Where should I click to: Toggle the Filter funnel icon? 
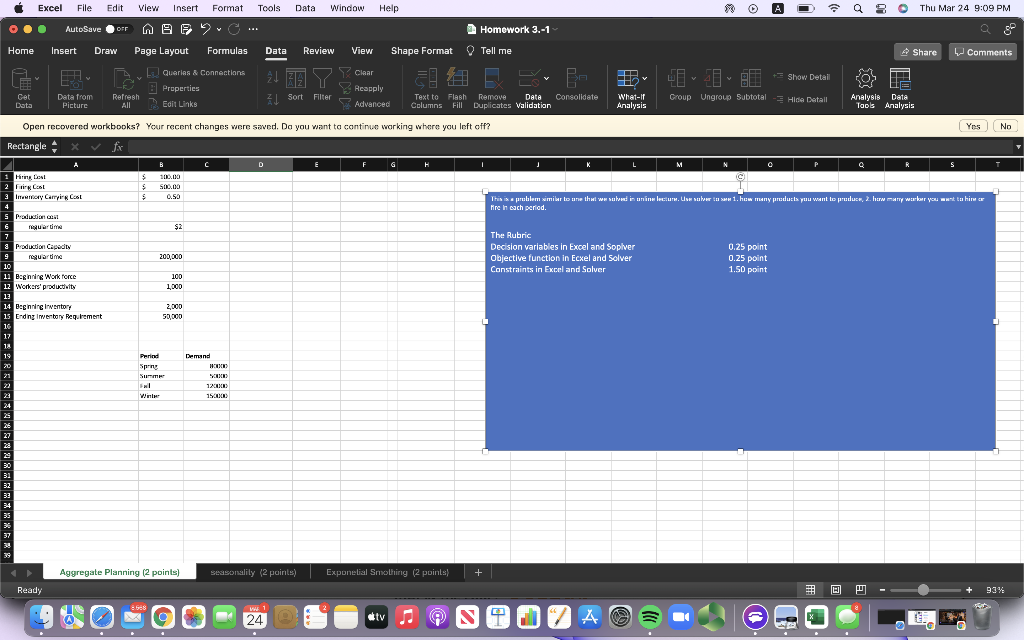point(322,84)
